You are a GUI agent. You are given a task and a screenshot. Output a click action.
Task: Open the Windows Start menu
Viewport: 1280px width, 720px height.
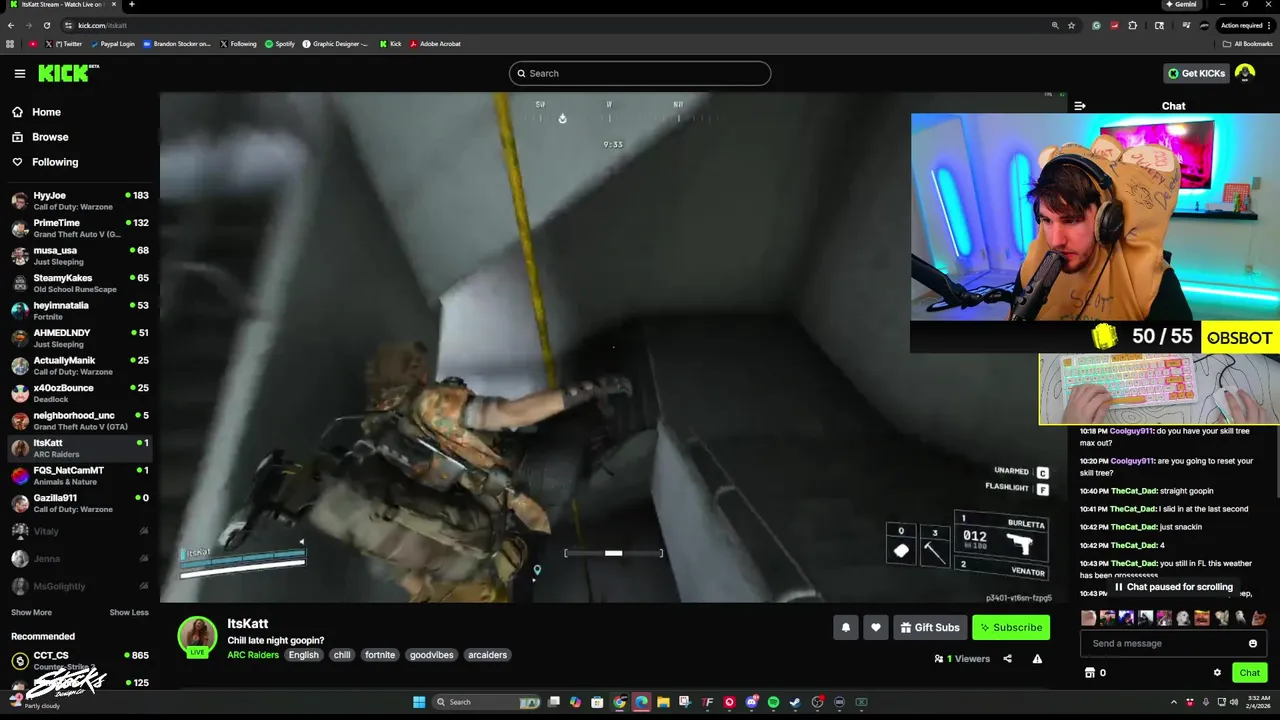tap(419, 702)
